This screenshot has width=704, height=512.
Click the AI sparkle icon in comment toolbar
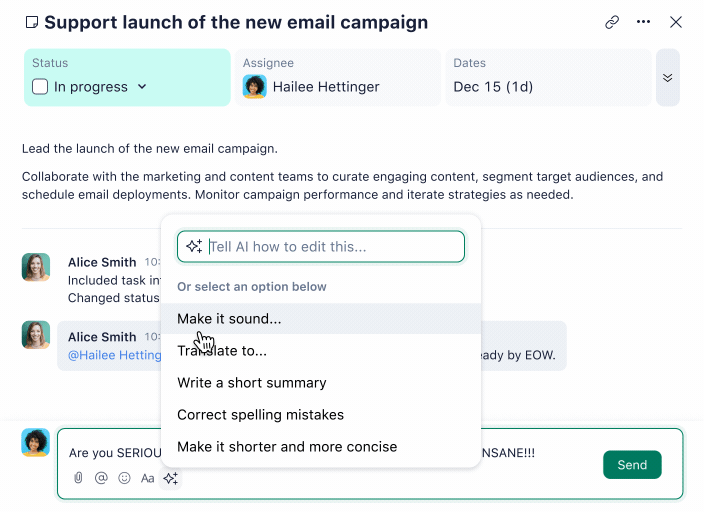click(x=171, y=478)
